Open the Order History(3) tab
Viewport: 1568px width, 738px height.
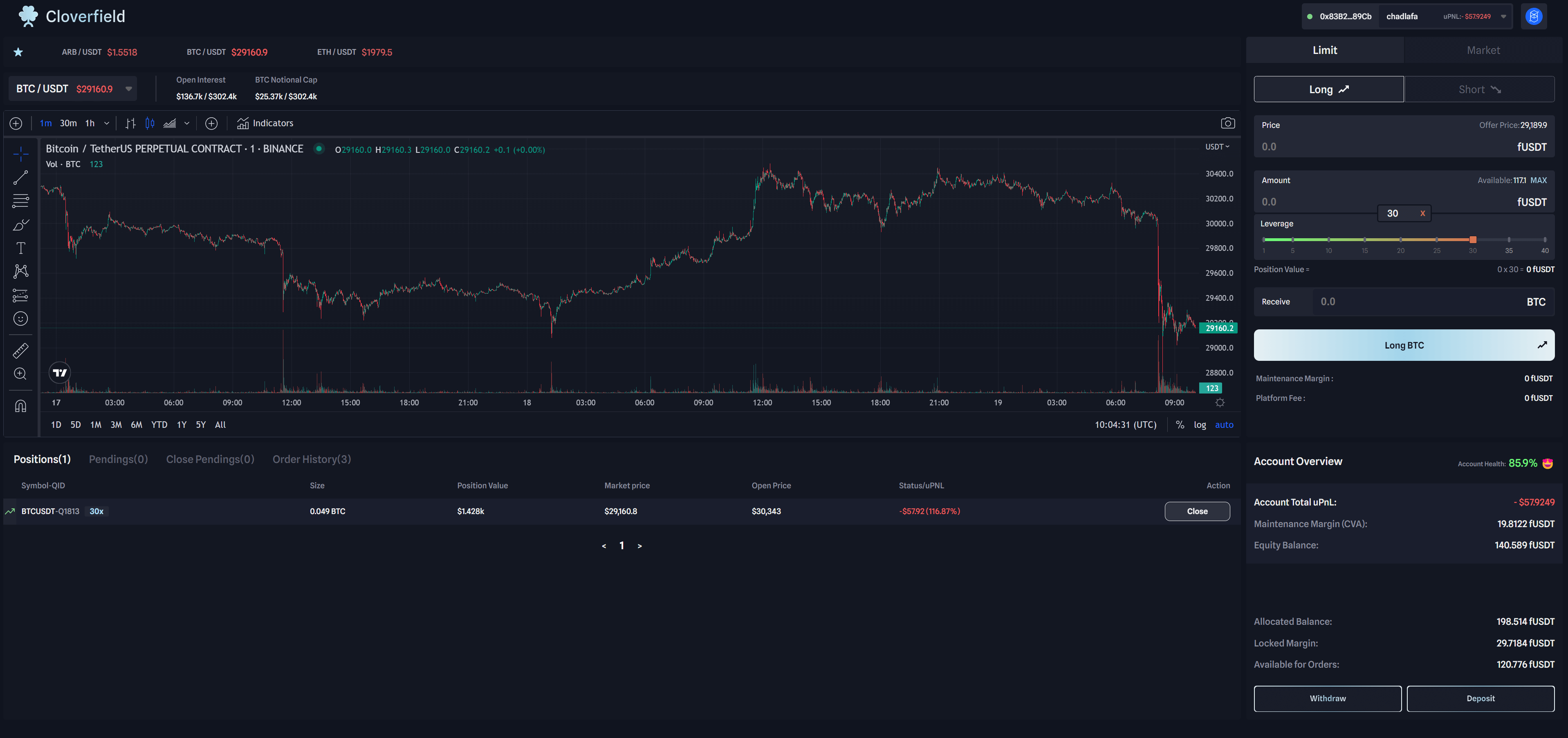coord(312,459)
